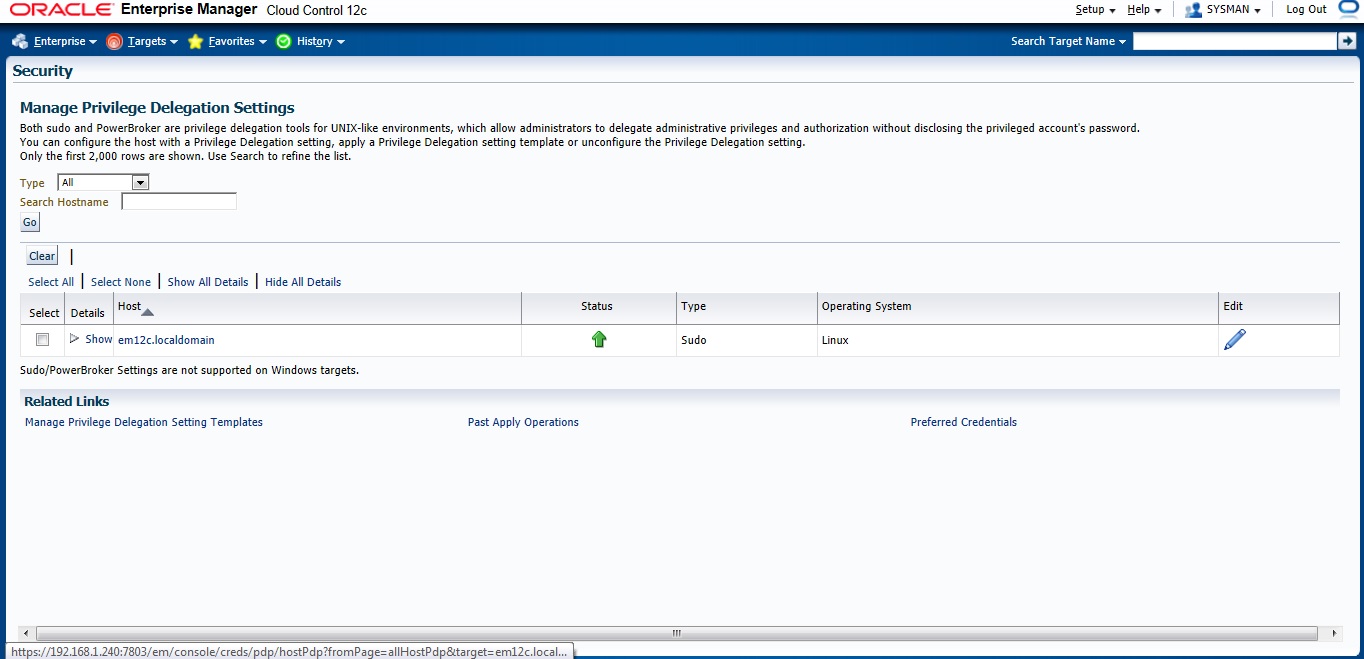This screenshot has height=659, width=1364.
Task: Click Show All Details link
Action: [208, 282]
